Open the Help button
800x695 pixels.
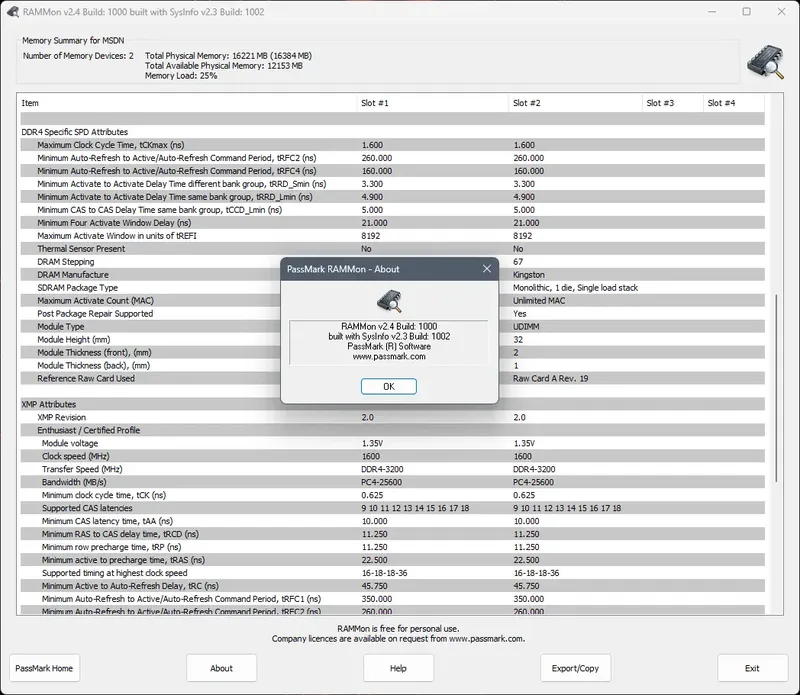coord(398,668)
